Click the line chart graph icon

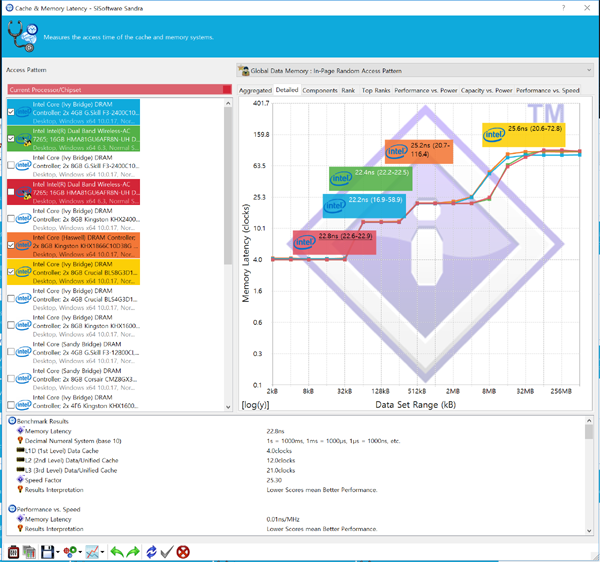click(92, 552)
